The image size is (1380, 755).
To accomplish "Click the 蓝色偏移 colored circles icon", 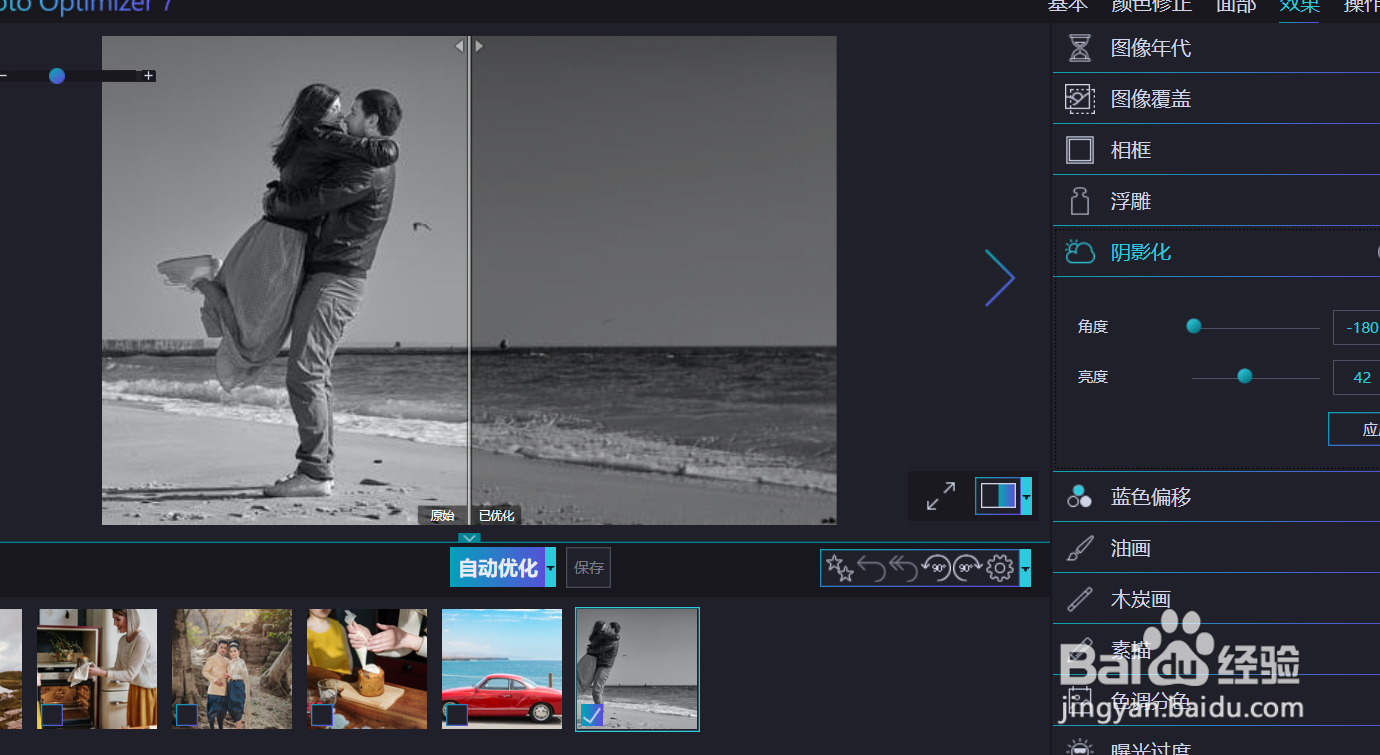I will tap(1079, 497).
